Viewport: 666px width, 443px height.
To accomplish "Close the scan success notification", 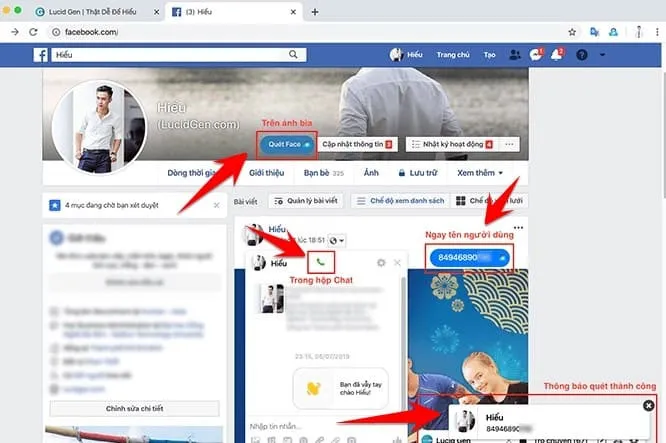I will click(x=648, y=405).
